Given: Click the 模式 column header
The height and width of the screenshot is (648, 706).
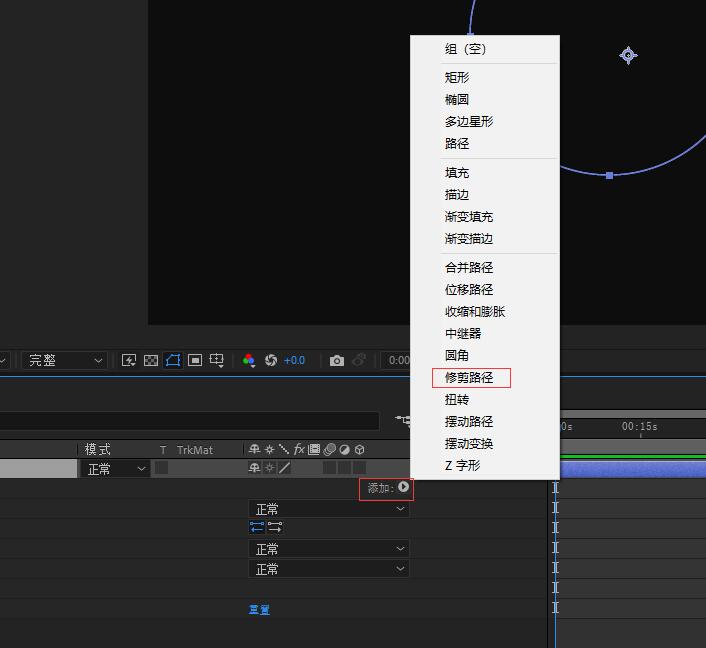Looking at the screenshot, I should [x=98, y=449].
